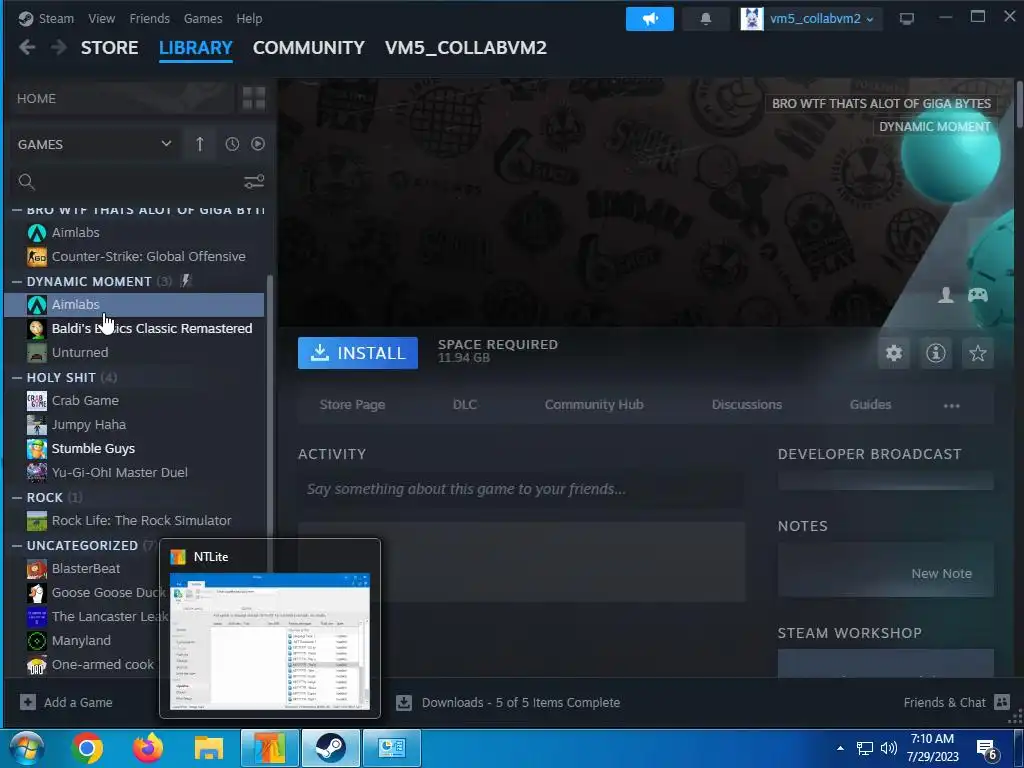Open game info icon

(x=935, y=353)
